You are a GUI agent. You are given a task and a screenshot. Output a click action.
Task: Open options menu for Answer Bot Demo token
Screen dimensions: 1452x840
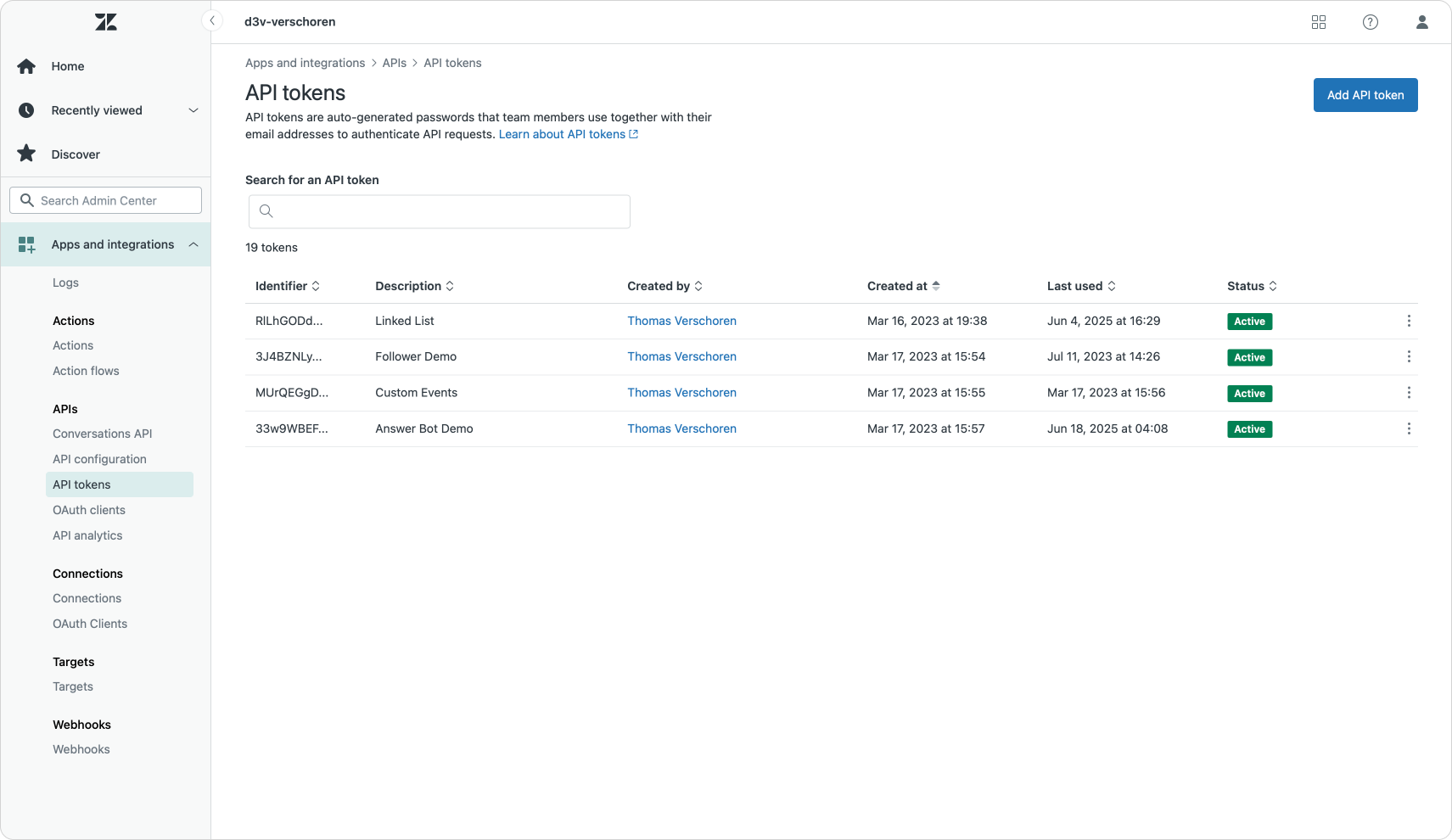(1409, 428)
